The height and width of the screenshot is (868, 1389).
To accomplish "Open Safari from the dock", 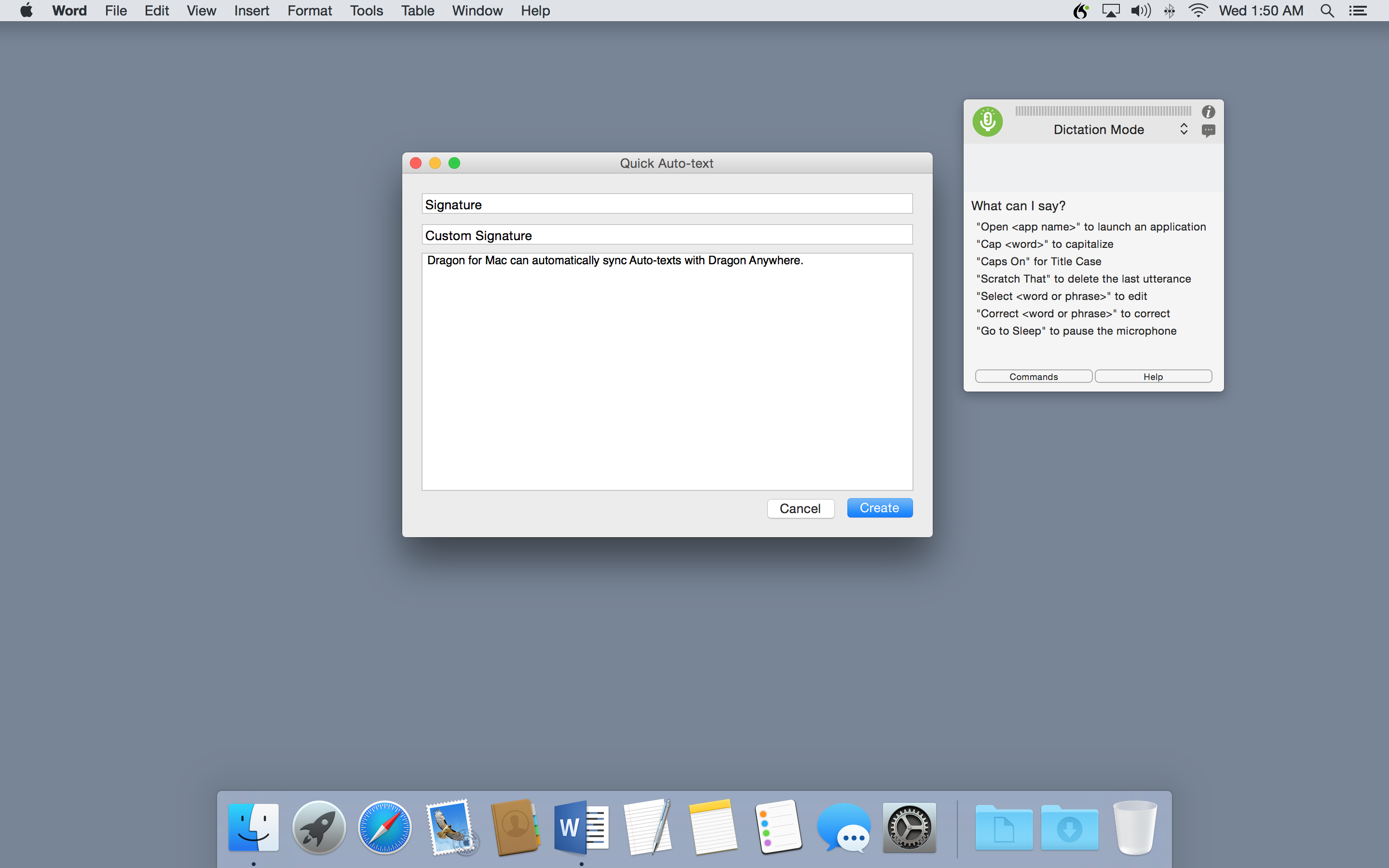I will coord(384,827).
